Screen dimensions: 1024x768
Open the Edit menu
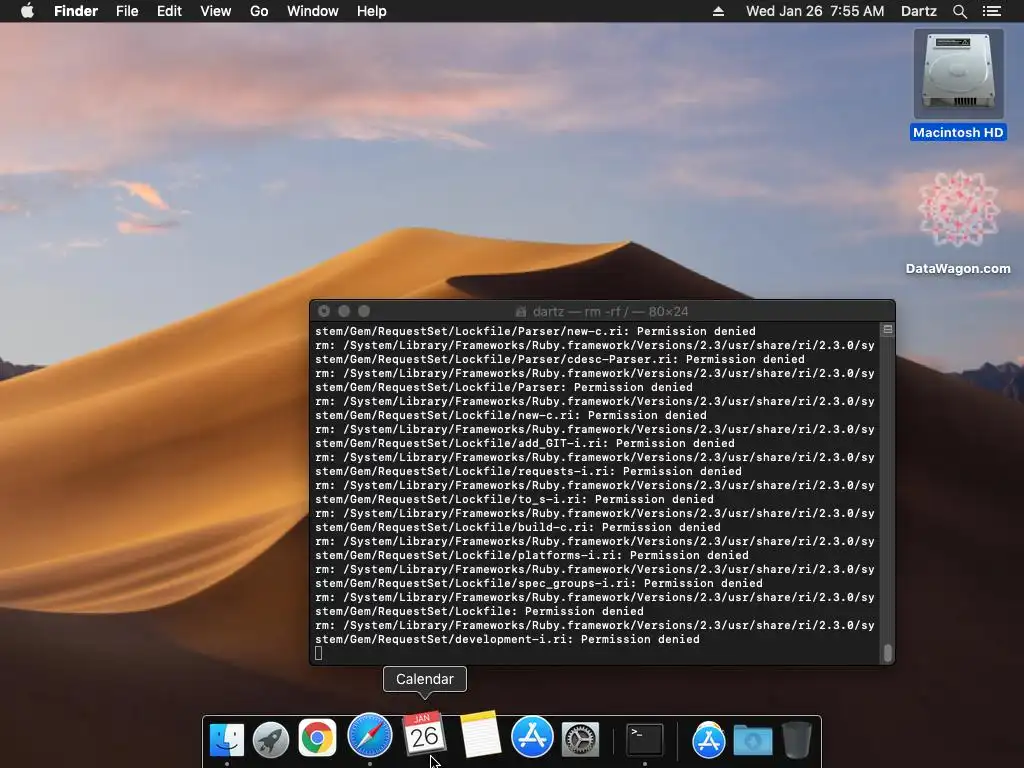pos(169,11)
